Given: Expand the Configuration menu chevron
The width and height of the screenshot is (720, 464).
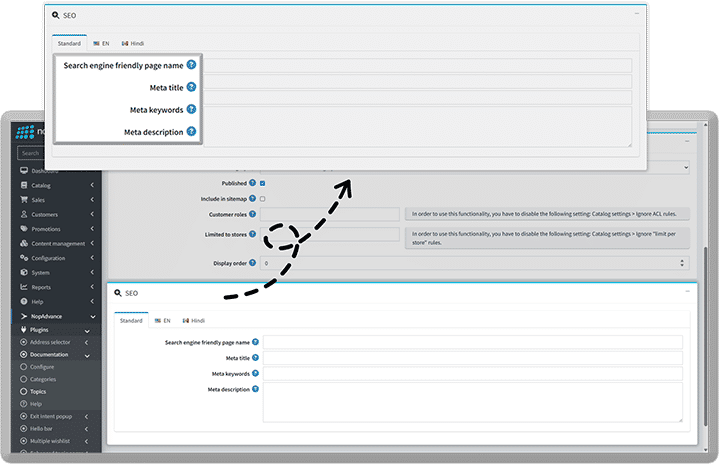Looking at the screenshot, I should click(x=92, y=257).
